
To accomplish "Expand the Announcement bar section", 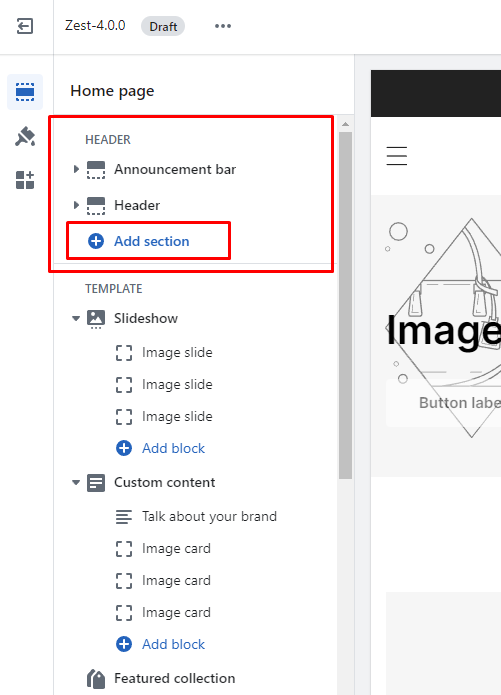I will click(76, 169).
